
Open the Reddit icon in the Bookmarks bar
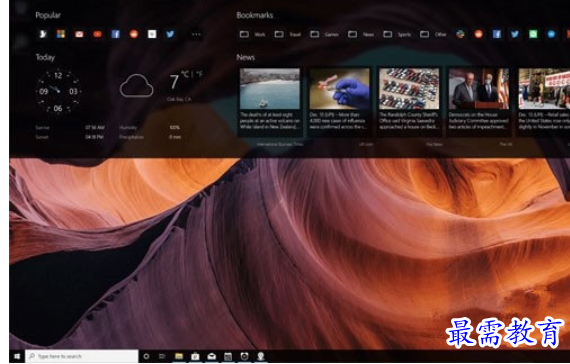point(478,34)
